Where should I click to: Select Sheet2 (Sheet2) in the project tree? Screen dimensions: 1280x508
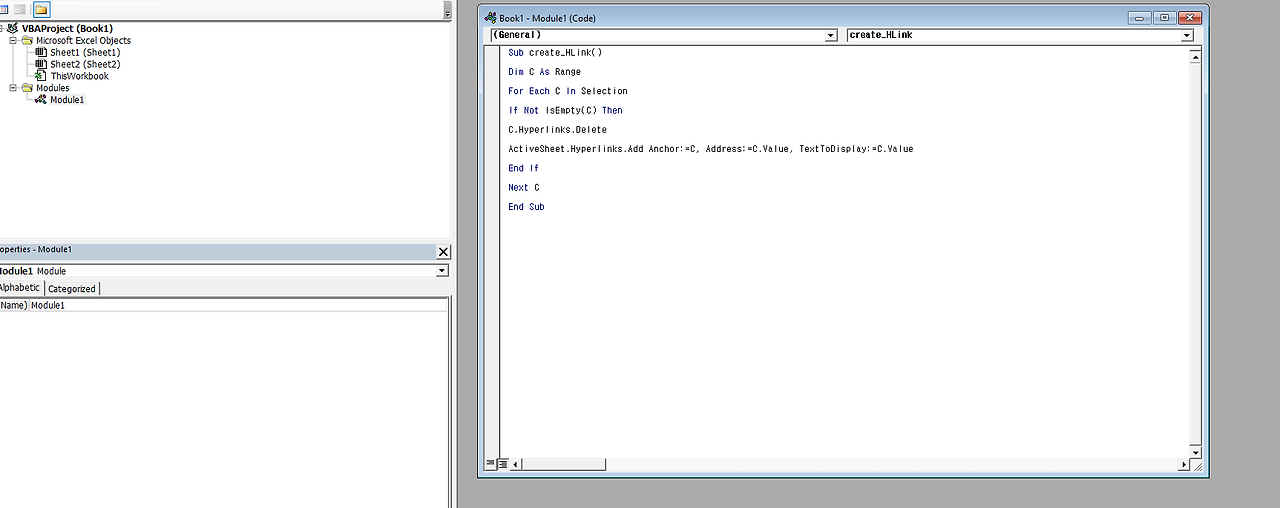click(x=85, y=64)
